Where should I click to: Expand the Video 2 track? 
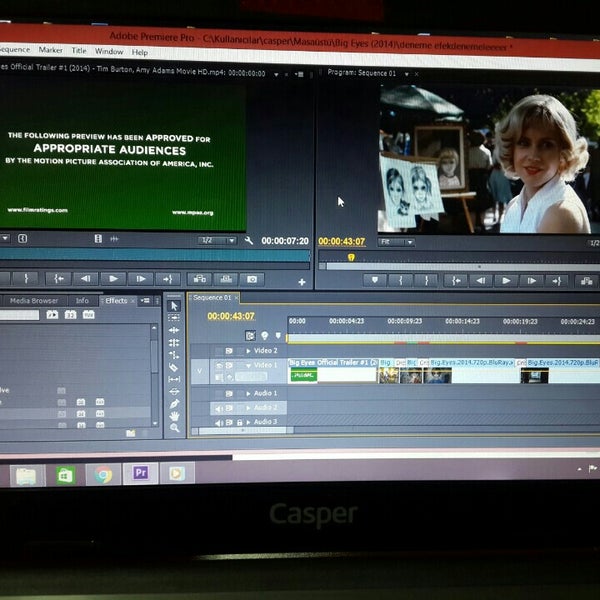(249, 351)
